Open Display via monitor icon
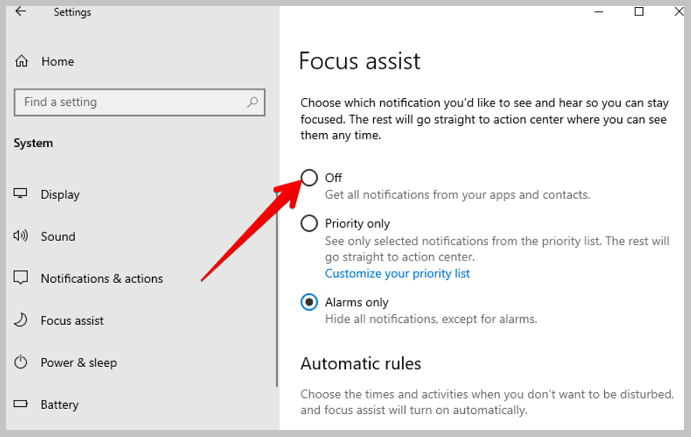The width and height of the screenshot is (691, 437). [20, 193]
